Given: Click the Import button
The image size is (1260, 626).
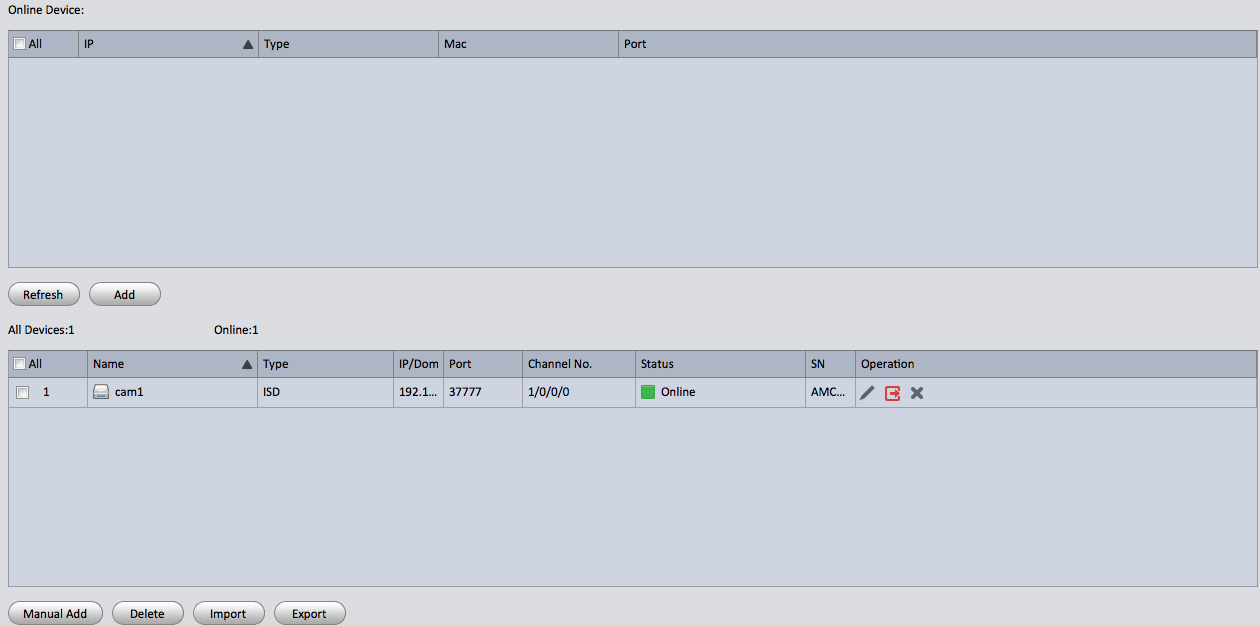Looking at the screenshot, I should click(x=228, y=614).
